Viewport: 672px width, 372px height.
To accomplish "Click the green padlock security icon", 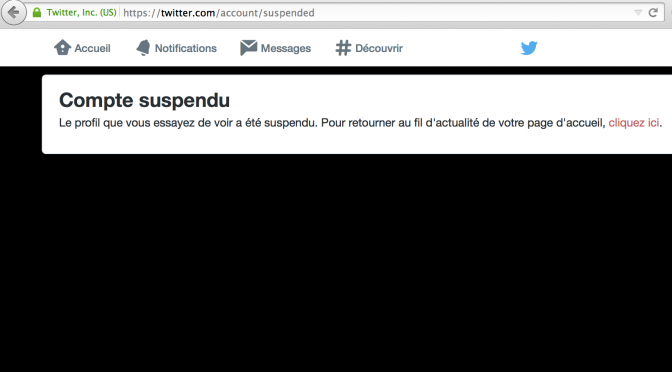I will [x=37, y=12].
